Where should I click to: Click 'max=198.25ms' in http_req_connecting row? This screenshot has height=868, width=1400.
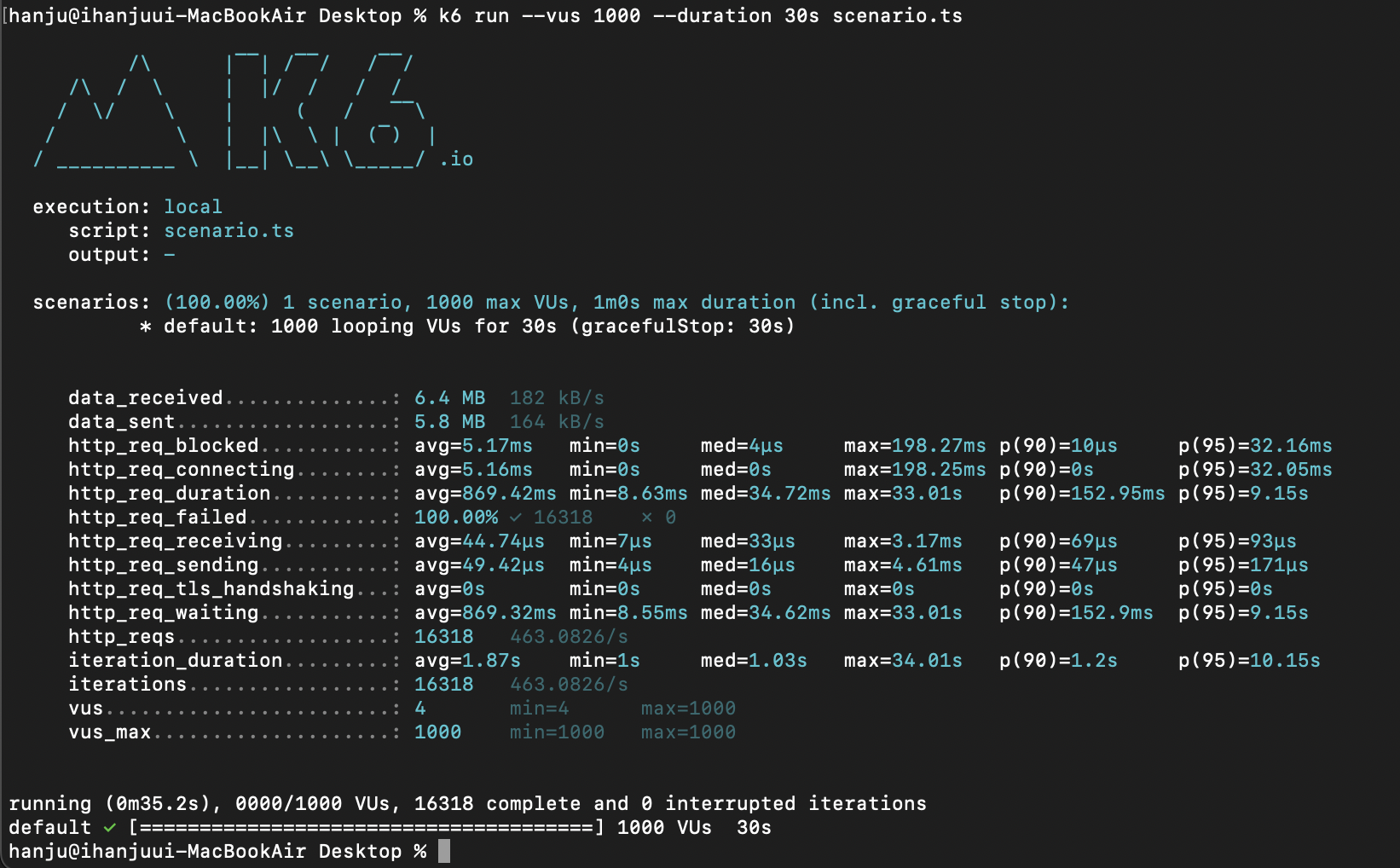[915, 470]
